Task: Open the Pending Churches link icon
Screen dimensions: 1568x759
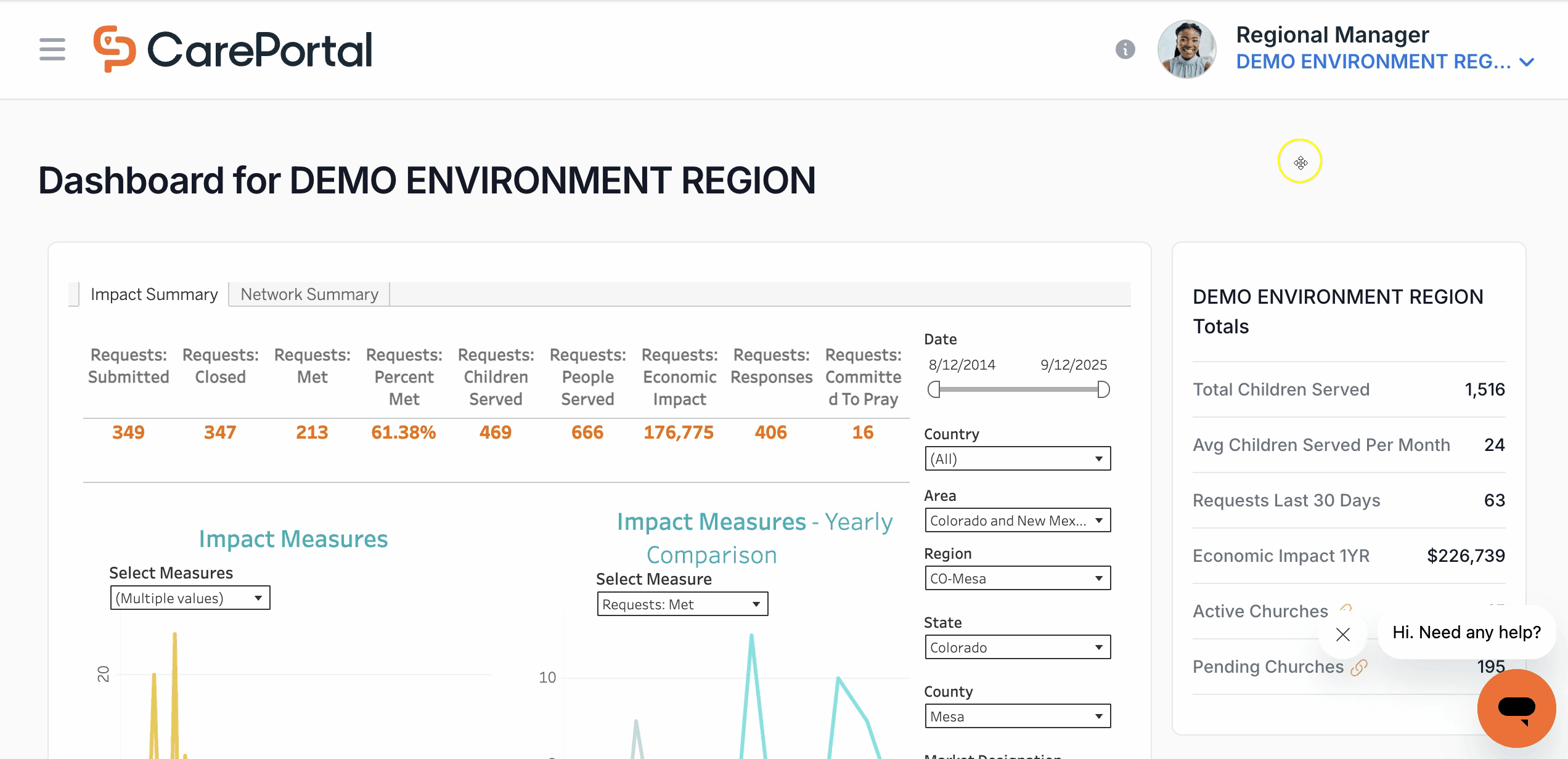Action: tap(1359, 667)
